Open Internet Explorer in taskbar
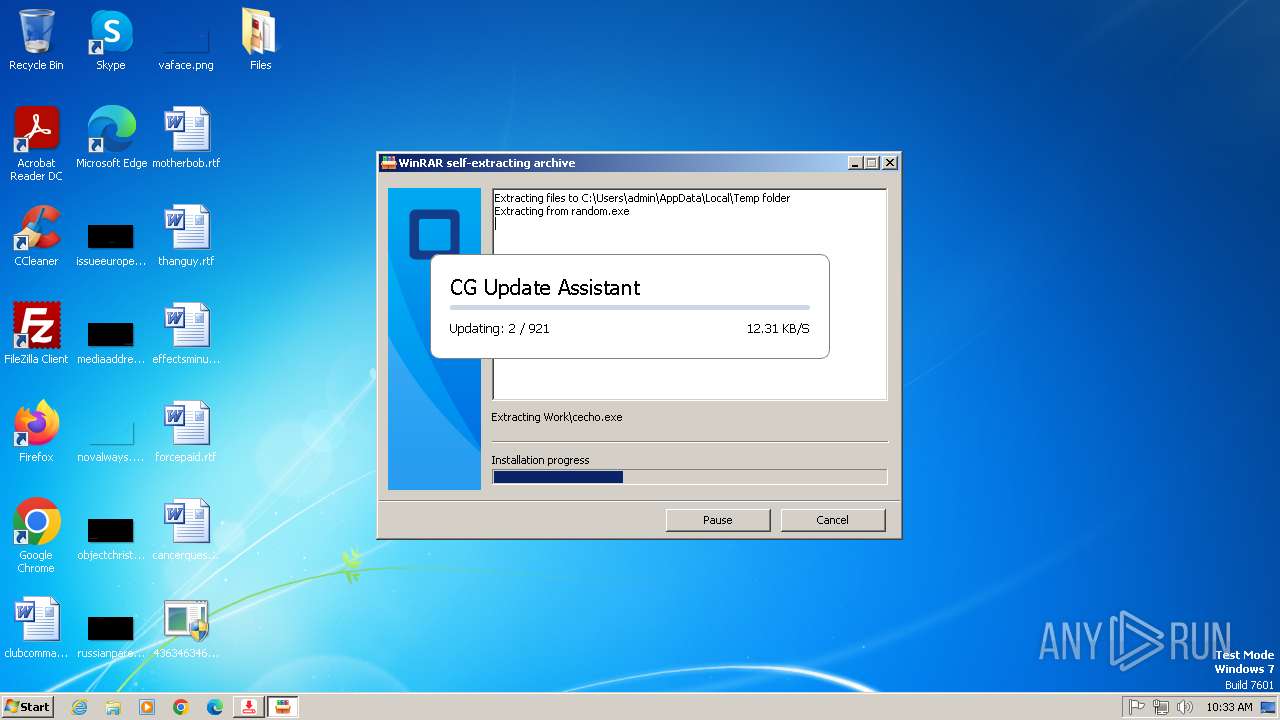1280x720 pixels. pyautogui.click(x=79, y=707)
